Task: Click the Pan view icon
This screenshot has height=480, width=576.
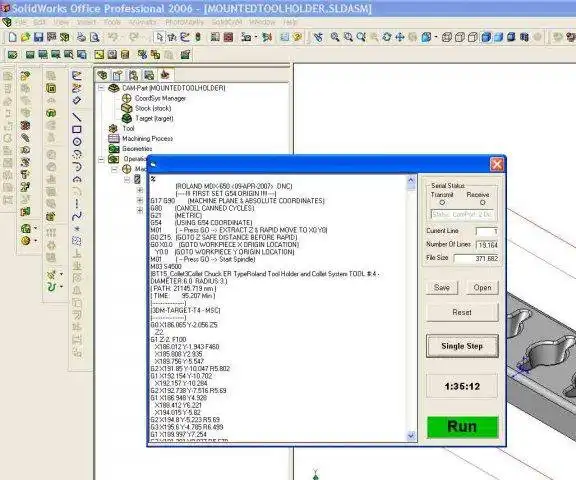Action: coord(400,37)
